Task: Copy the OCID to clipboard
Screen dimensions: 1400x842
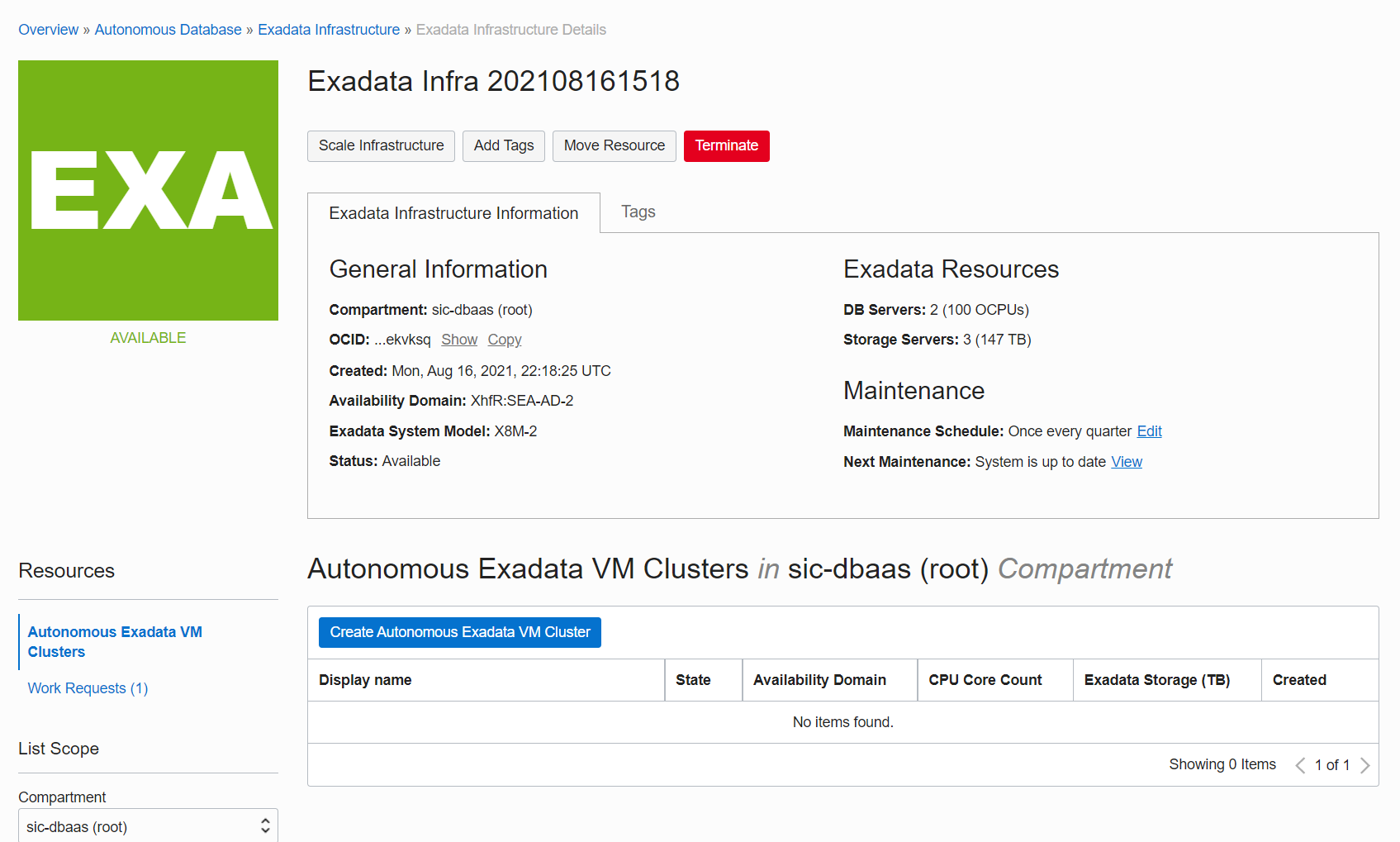Action: 505,340
